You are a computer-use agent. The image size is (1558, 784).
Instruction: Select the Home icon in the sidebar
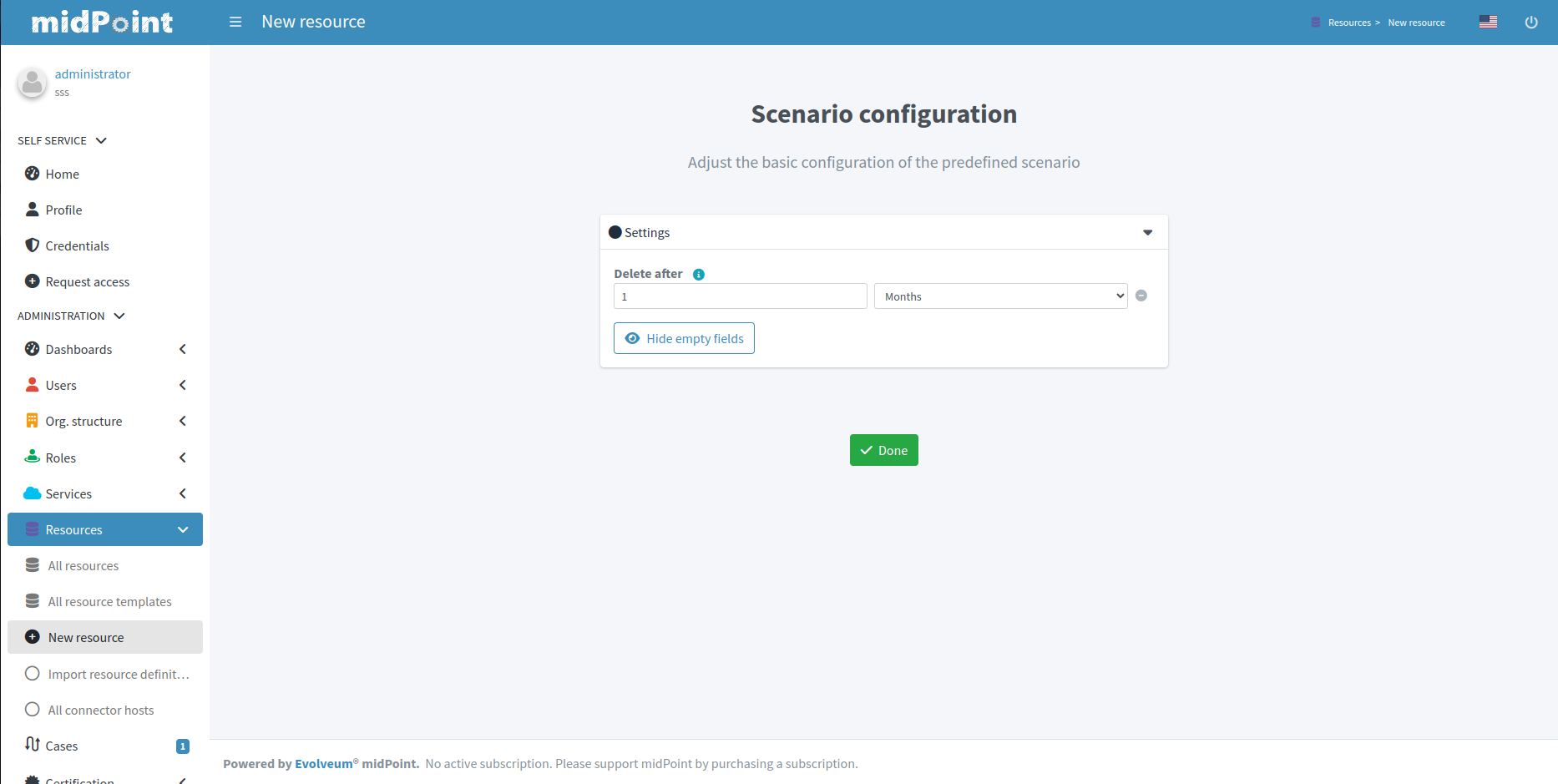32,174
